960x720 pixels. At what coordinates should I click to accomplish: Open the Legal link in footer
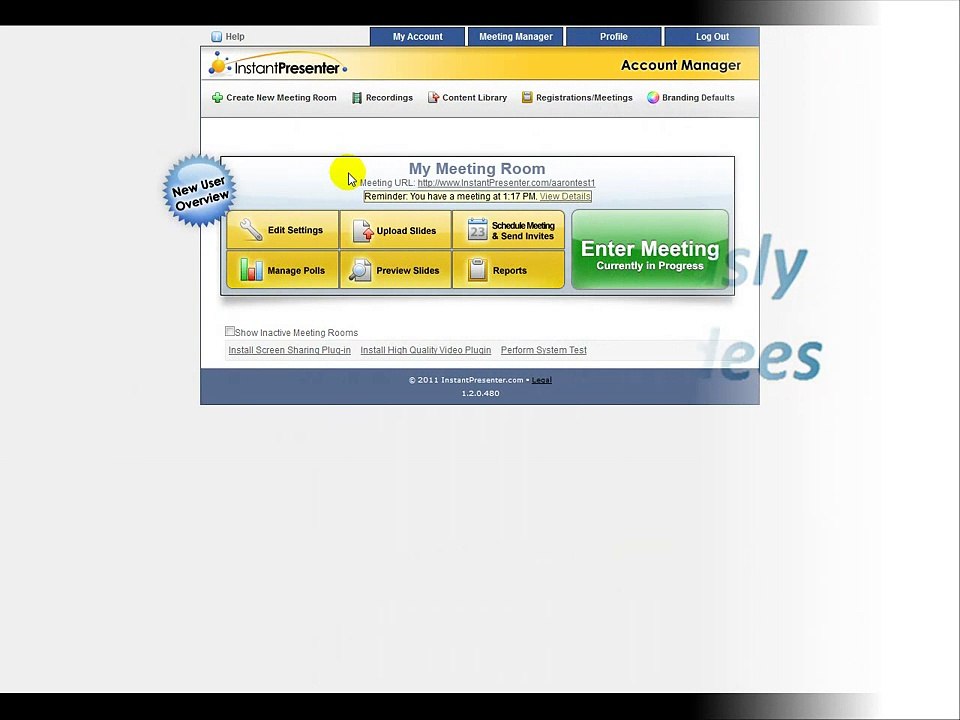[542, 380]
